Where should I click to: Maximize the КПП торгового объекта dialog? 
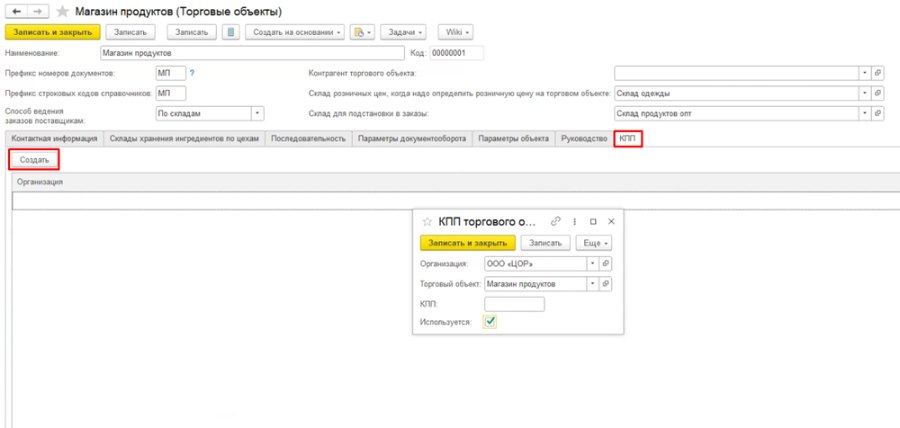pyautogui.click(x=593, y=221)
